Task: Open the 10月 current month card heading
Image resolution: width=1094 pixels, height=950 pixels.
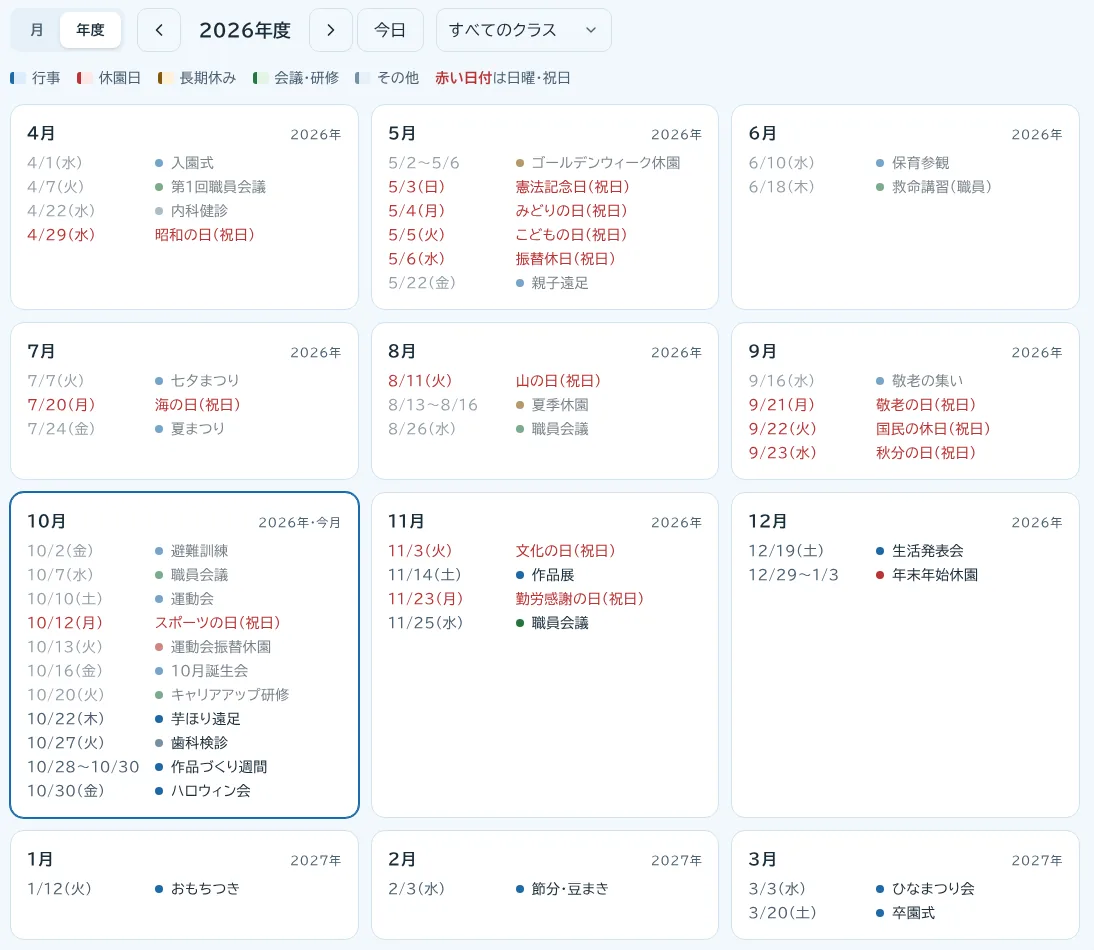Action: [x=47, y=522]
